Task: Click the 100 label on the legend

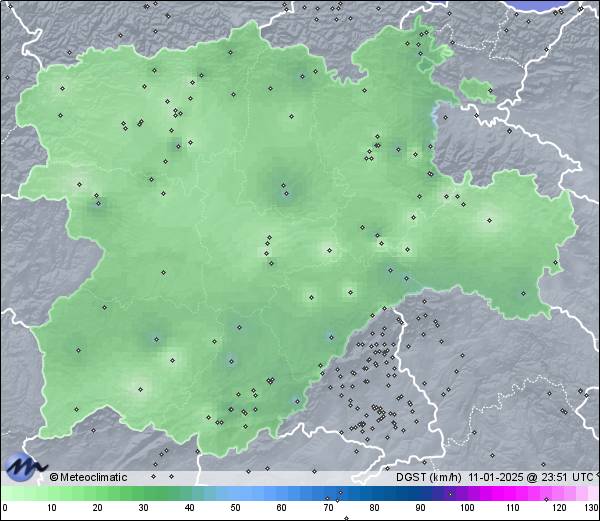Action: coord(468,508)
